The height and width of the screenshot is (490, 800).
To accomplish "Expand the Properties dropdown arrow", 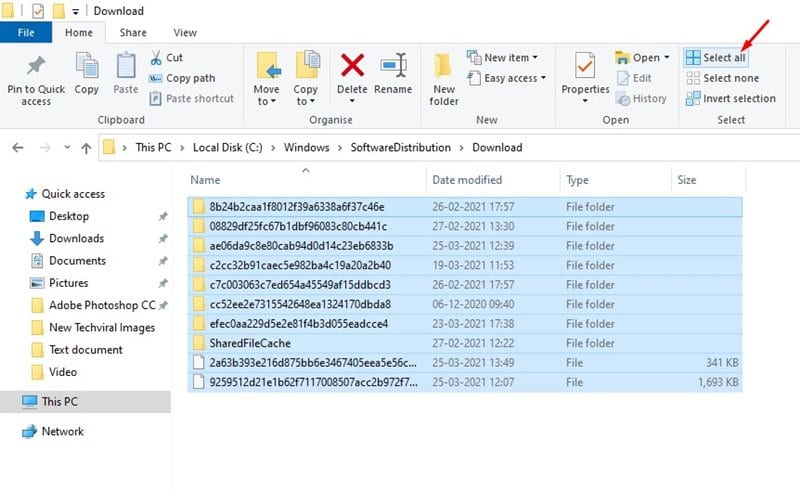I will (585, 101).
